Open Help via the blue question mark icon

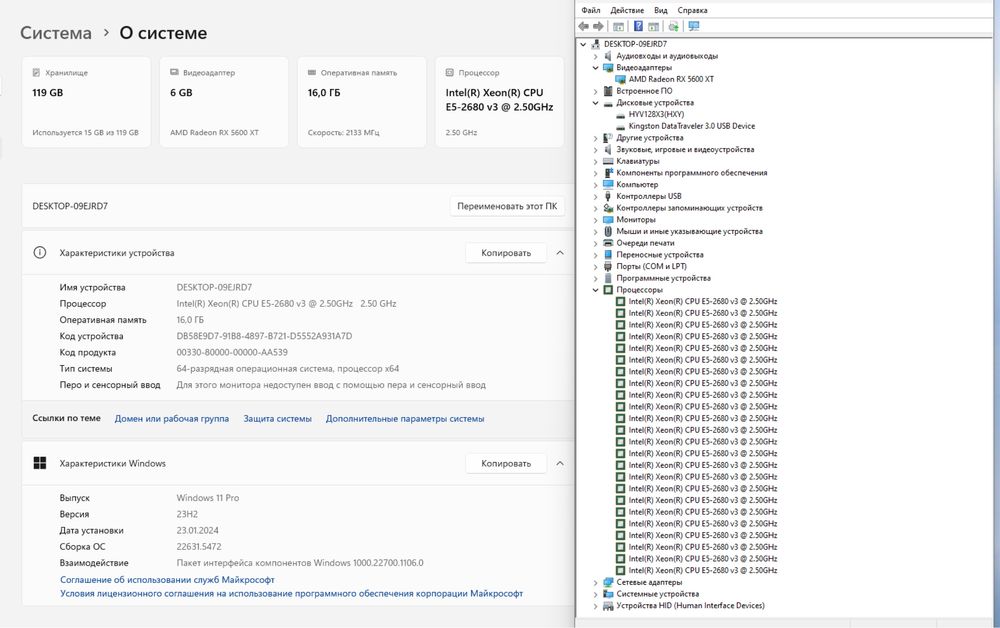pyautogui.click(x=638, y=26)
